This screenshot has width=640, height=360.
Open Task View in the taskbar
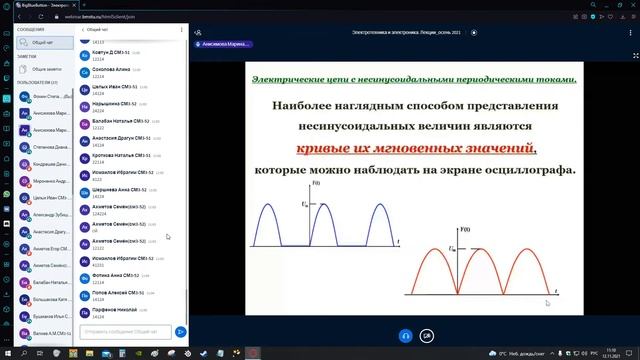(40, 353)
